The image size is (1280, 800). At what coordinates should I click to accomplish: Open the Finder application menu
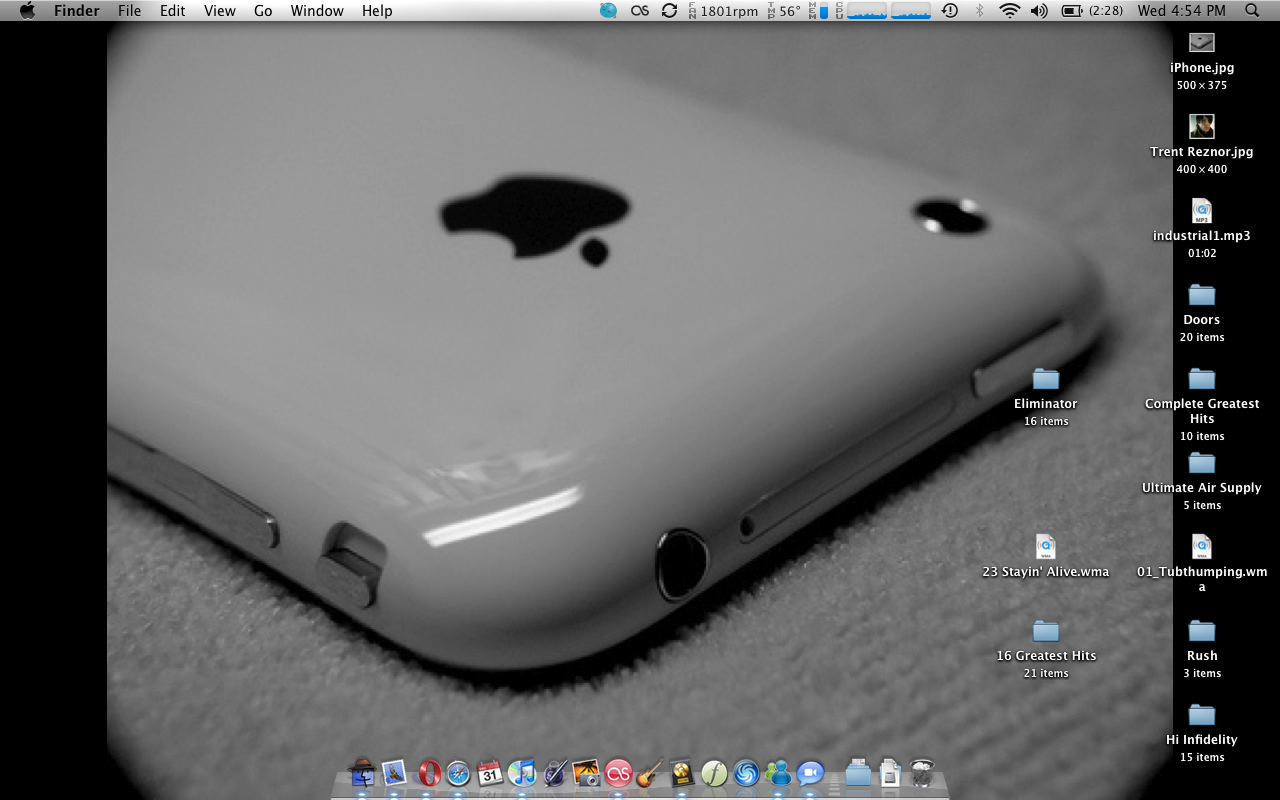click(77, 11)
